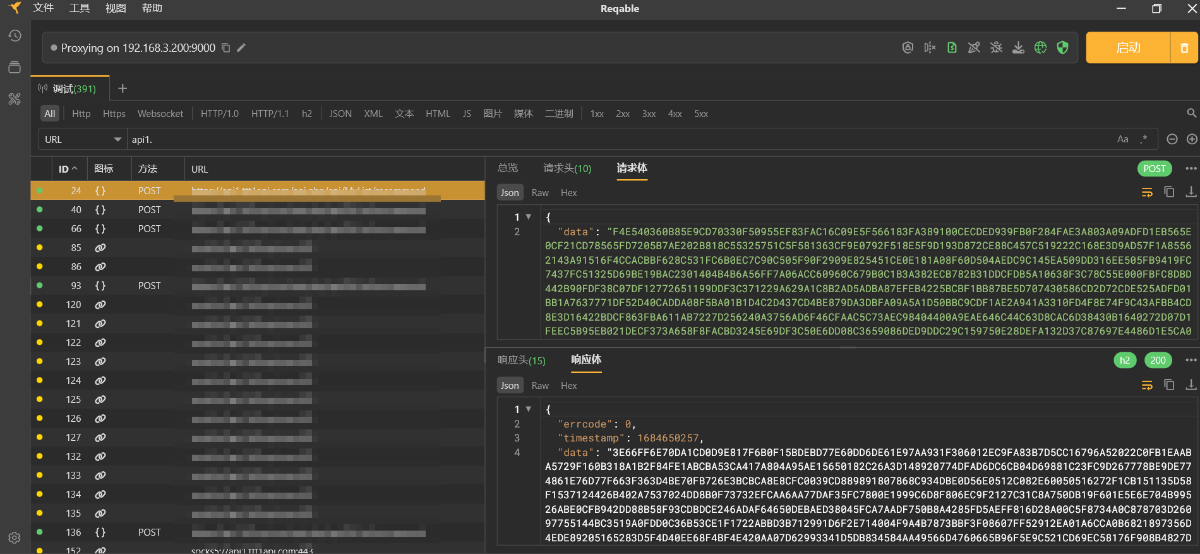Image resolution: width=1200 pixels, height=554 pixels.
Task: Open the 工具 menu
Action: tap(80, 8)
